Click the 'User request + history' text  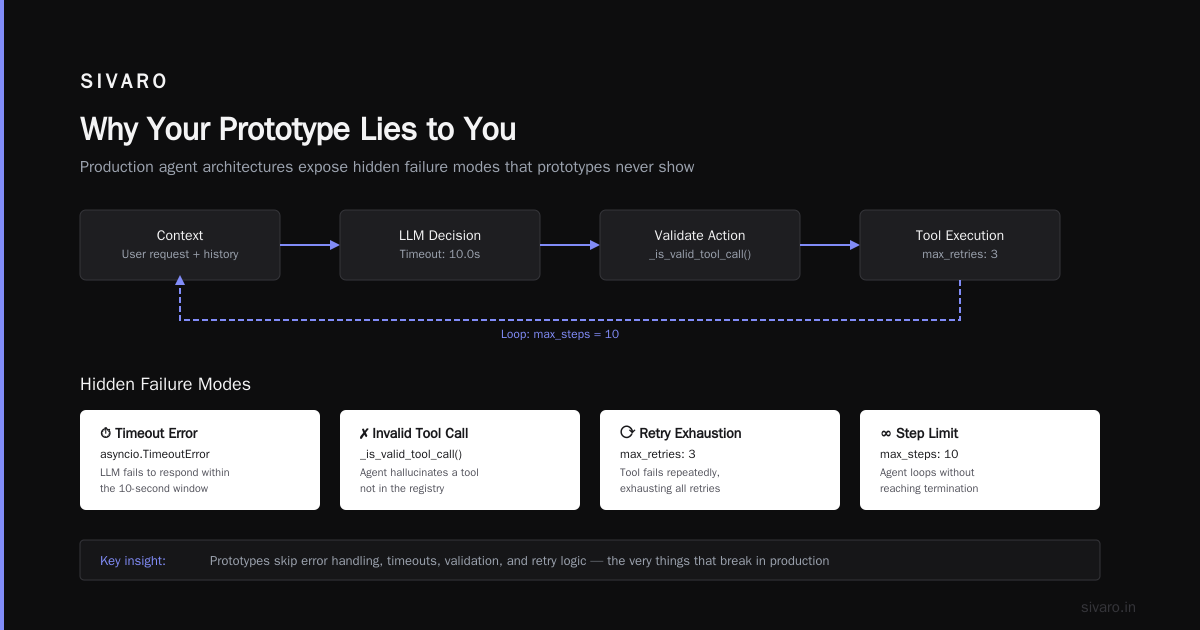point(180,255)
